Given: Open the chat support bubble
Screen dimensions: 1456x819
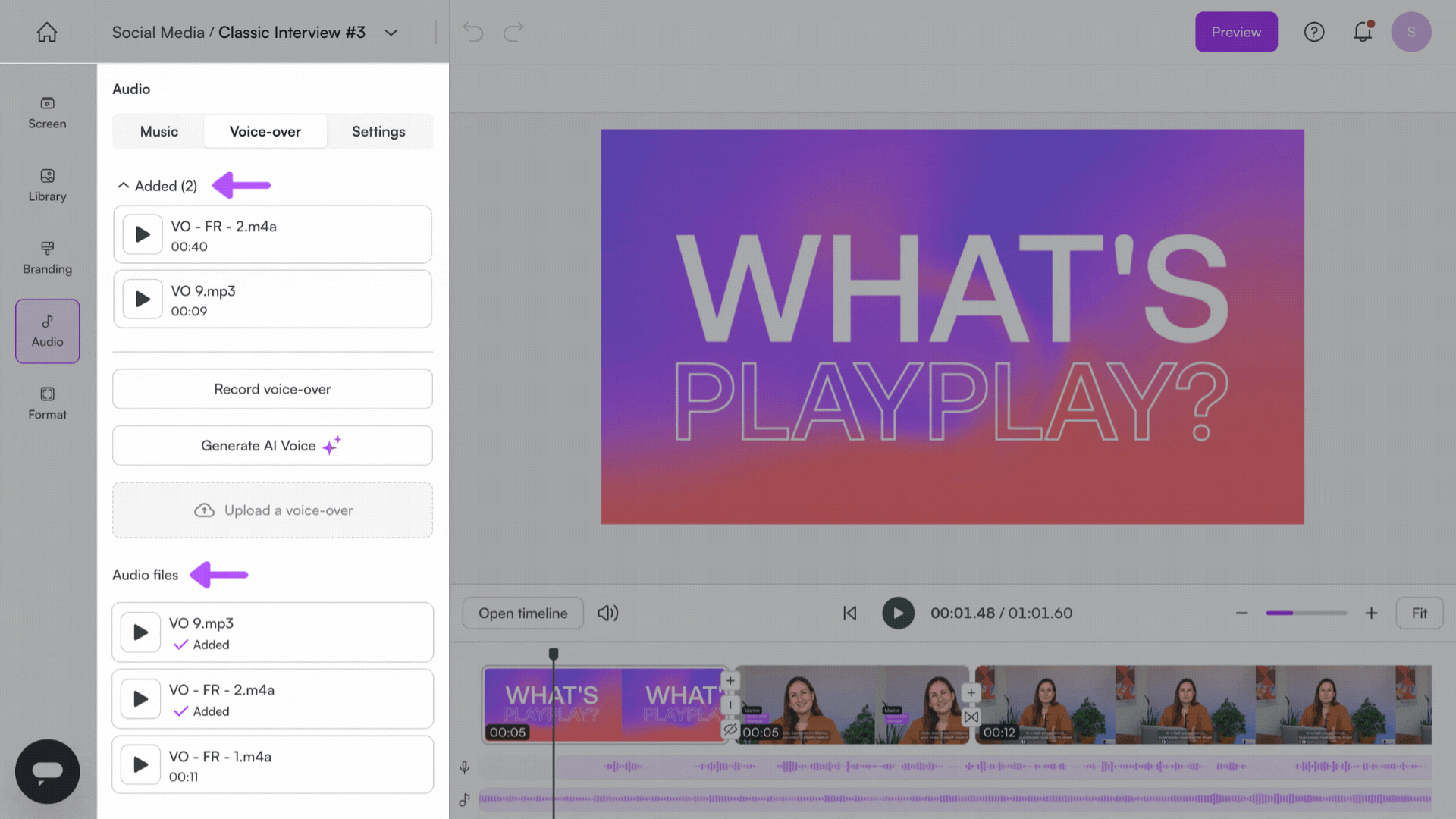Looking at the screenshot, I should pos(47,771).
